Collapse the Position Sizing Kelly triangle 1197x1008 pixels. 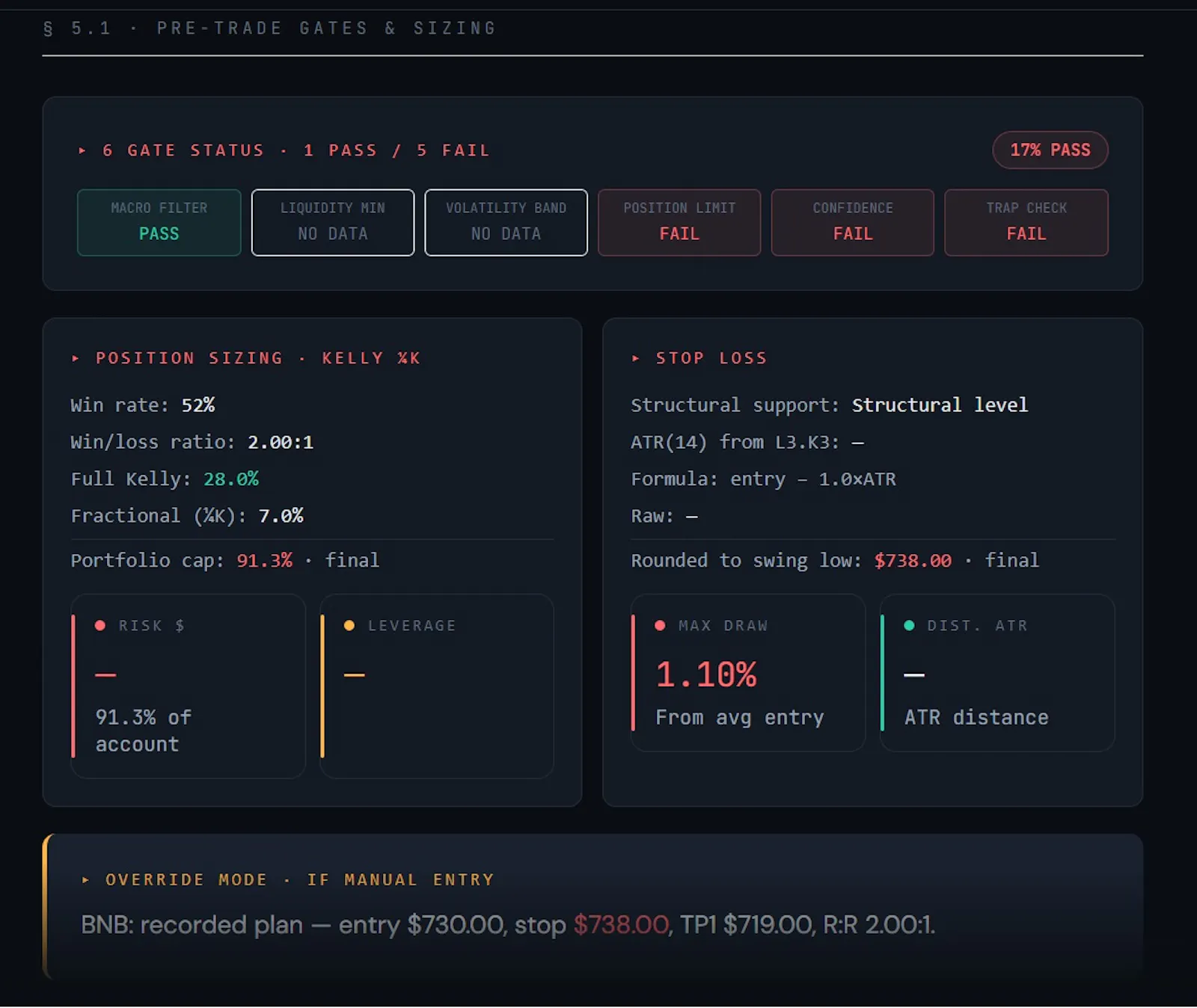pos(75,358)
